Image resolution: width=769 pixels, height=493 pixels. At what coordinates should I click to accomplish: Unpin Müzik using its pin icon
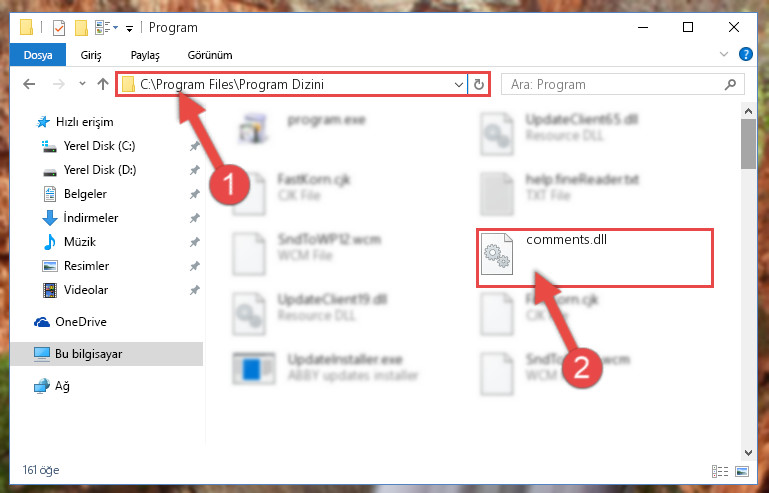click(x=195, y=242)
